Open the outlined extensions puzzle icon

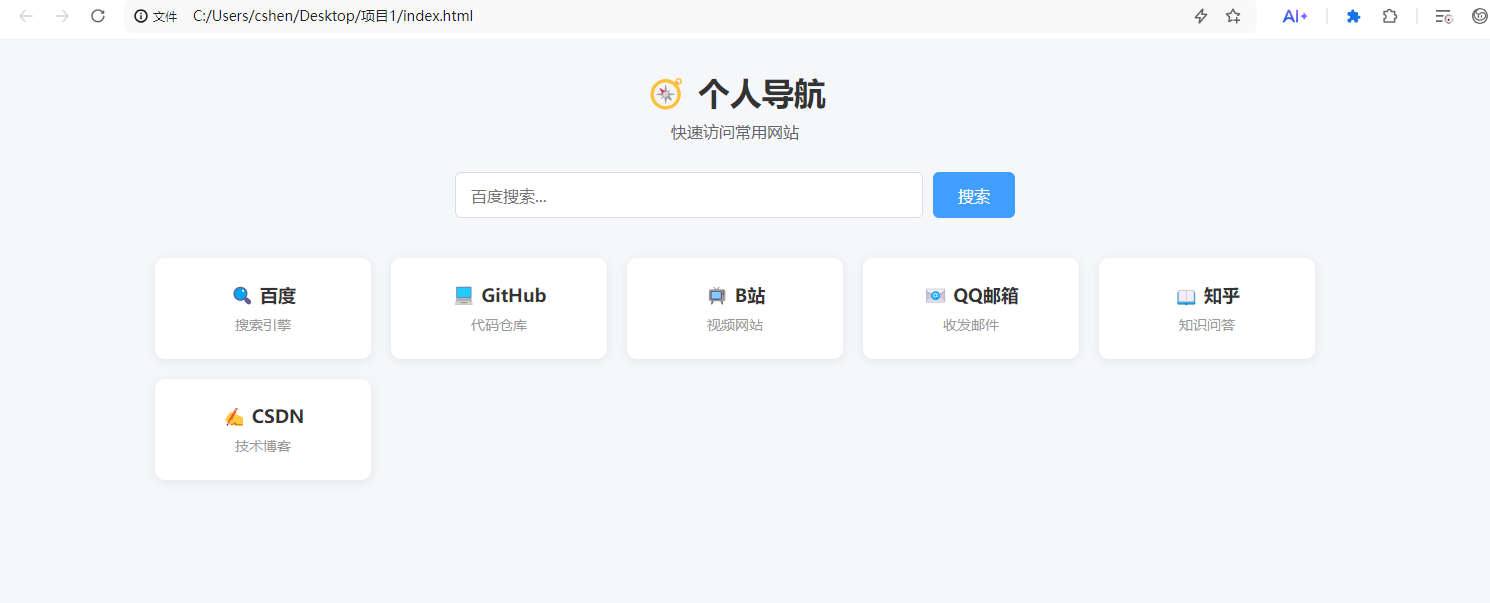(1389, 16)
